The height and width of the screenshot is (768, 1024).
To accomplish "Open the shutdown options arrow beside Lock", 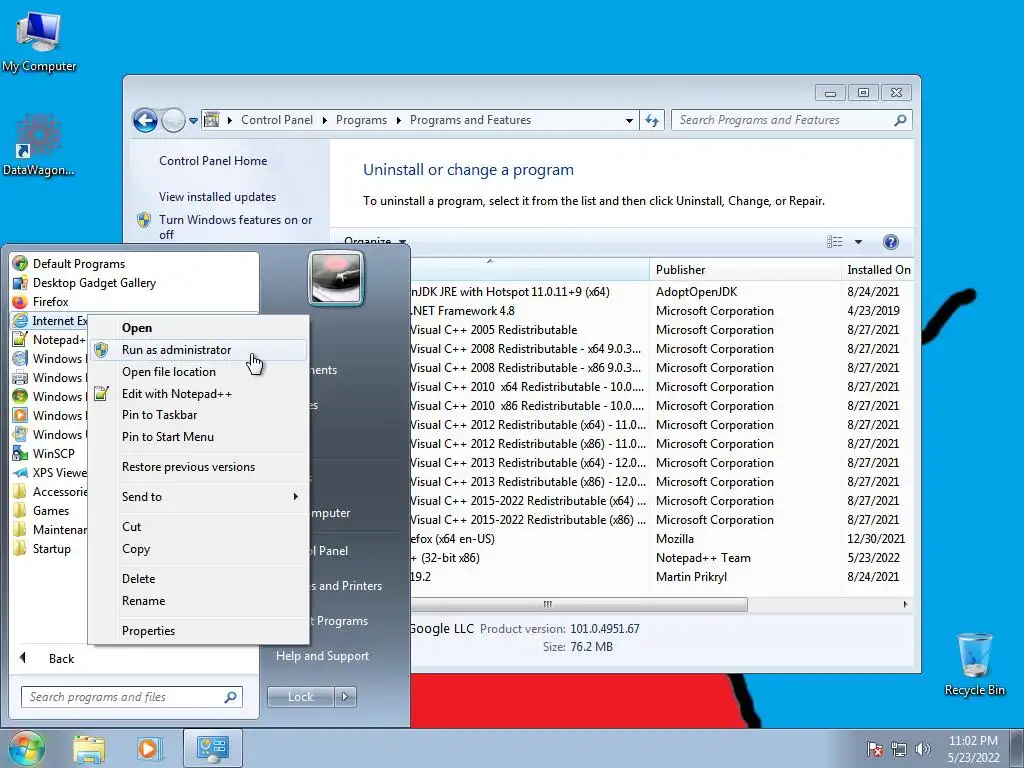I will click(345, 697).
